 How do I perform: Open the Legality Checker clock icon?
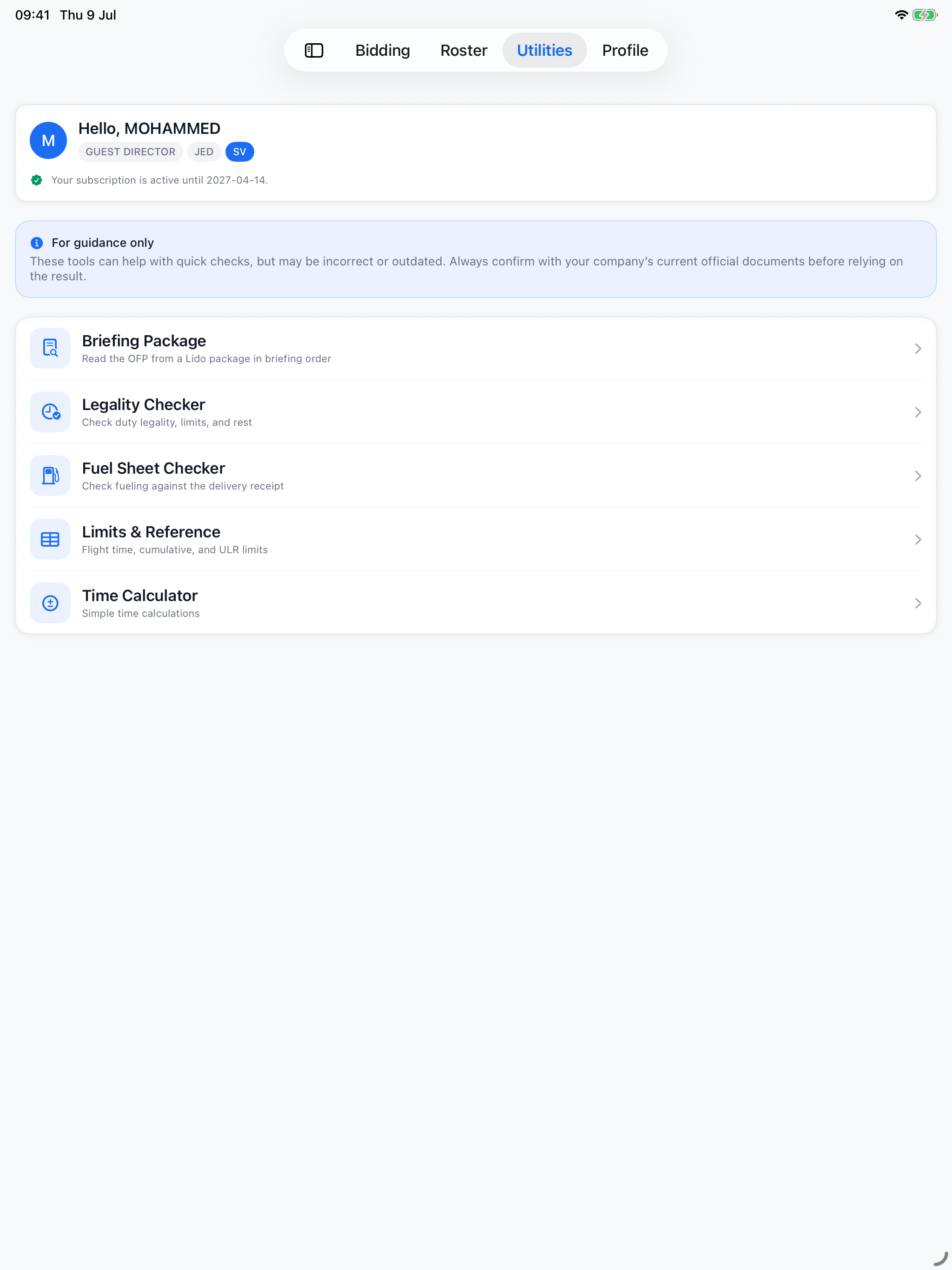pyautogui.click(x=51, y=412)
